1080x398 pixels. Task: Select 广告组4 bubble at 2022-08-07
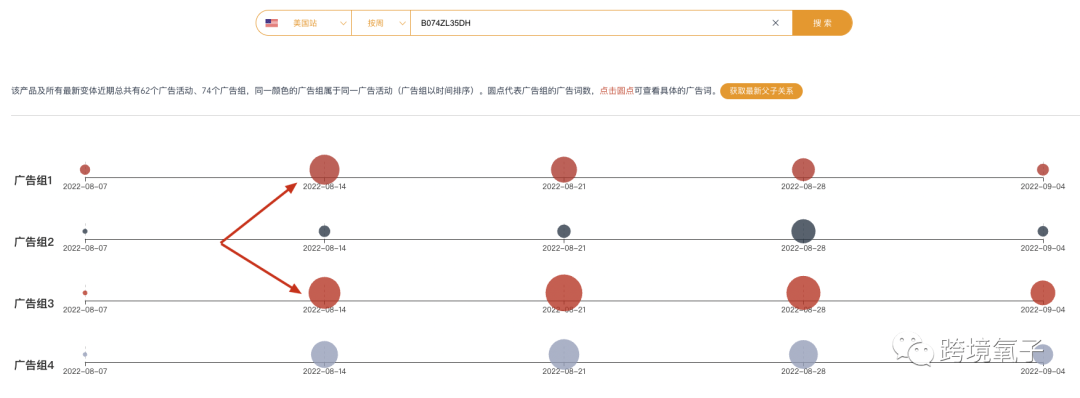85,355
